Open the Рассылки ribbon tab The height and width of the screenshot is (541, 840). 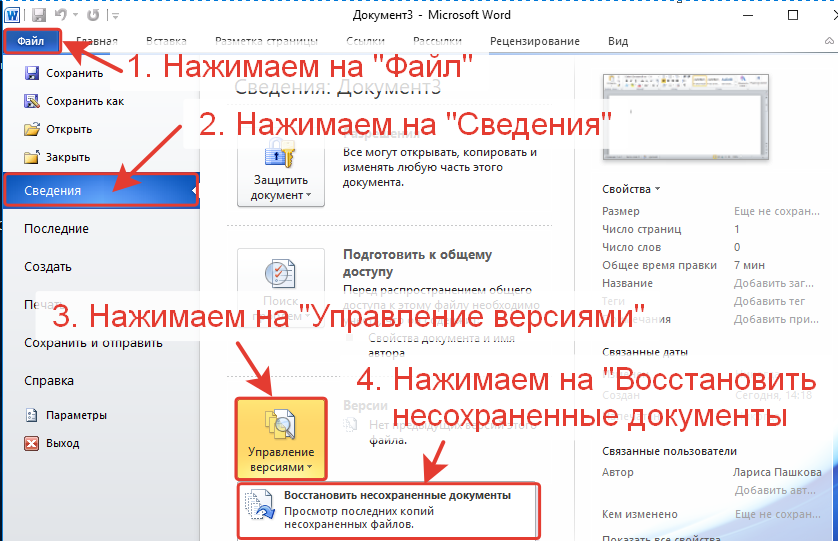coord(437,41)
